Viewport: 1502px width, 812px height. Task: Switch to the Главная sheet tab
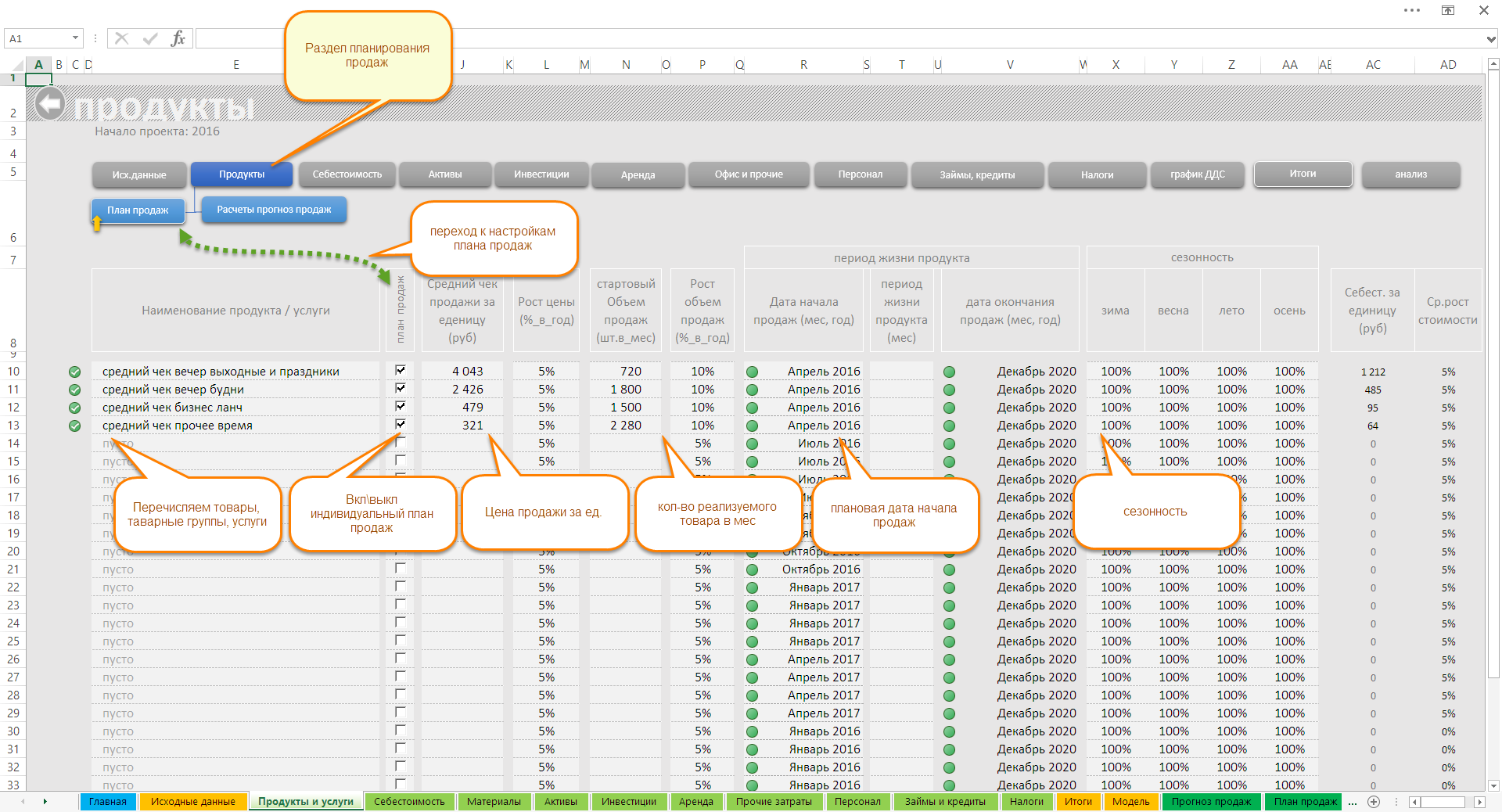click(108, 802)
